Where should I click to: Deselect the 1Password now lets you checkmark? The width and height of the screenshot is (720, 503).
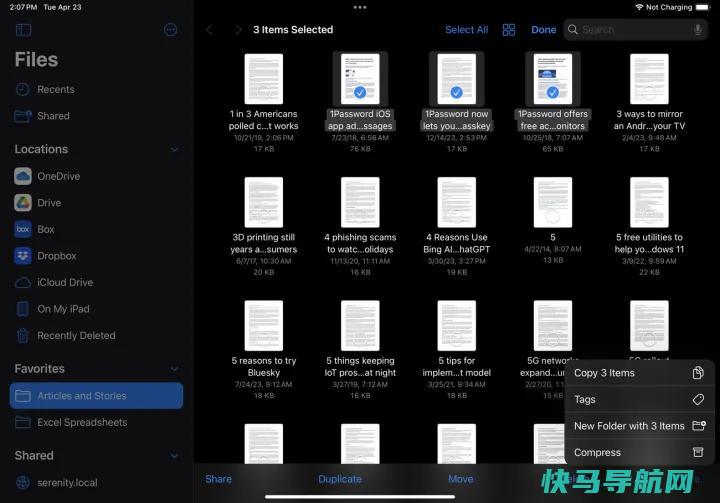[x=456, y=92]
